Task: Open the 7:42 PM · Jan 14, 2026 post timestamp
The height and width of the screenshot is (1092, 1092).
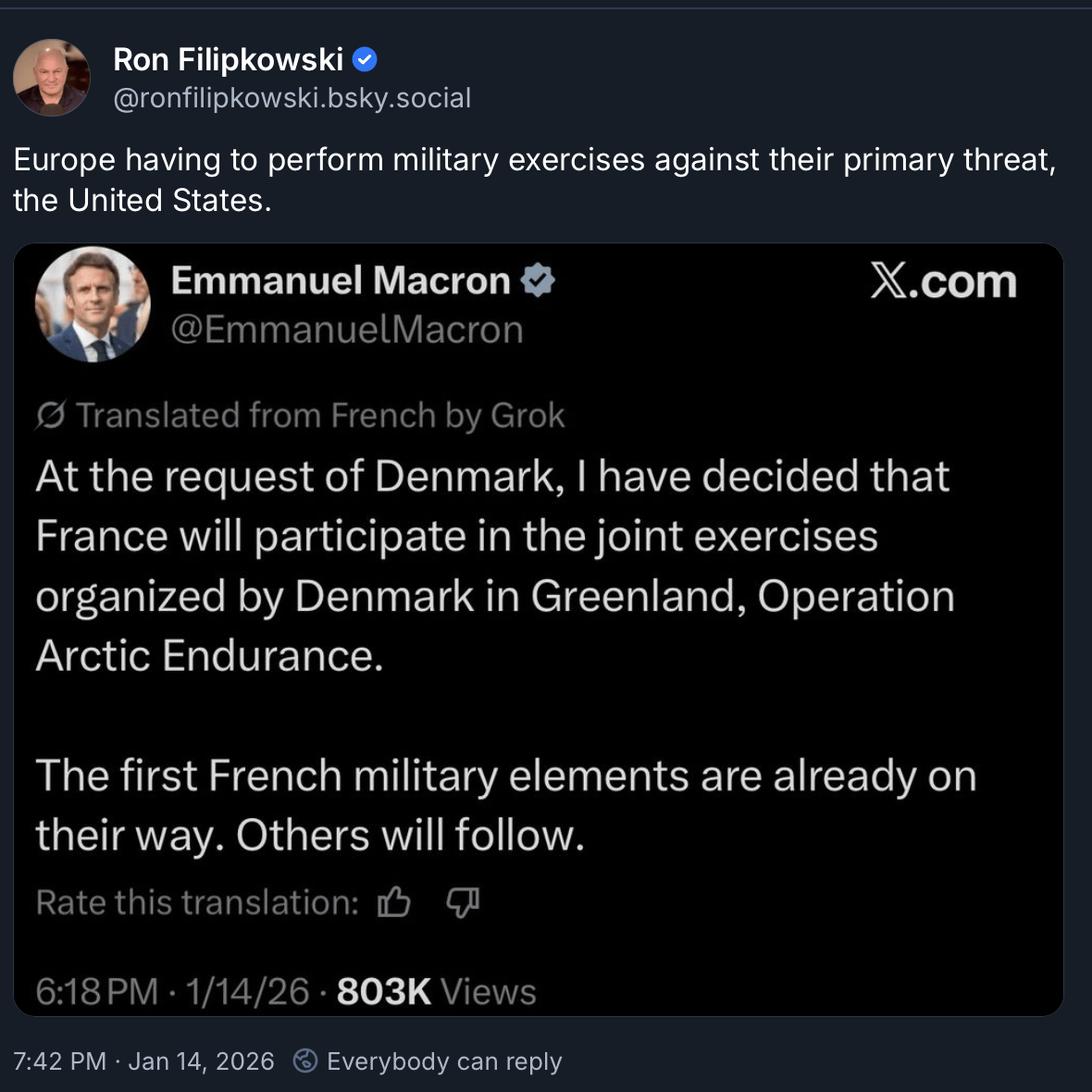Action: click(143, 1061)
